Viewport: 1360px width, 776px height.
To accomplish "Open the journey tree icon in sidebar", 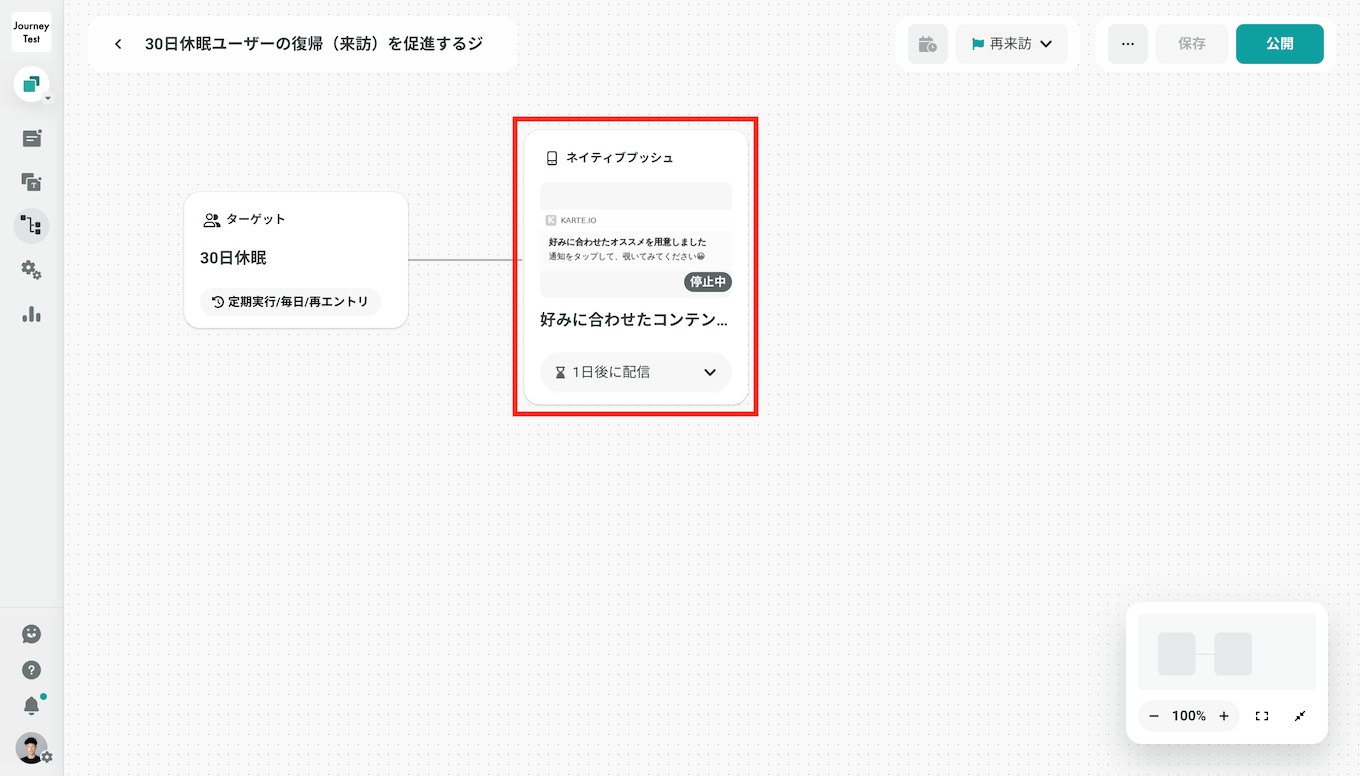I will tap(32, 226).
